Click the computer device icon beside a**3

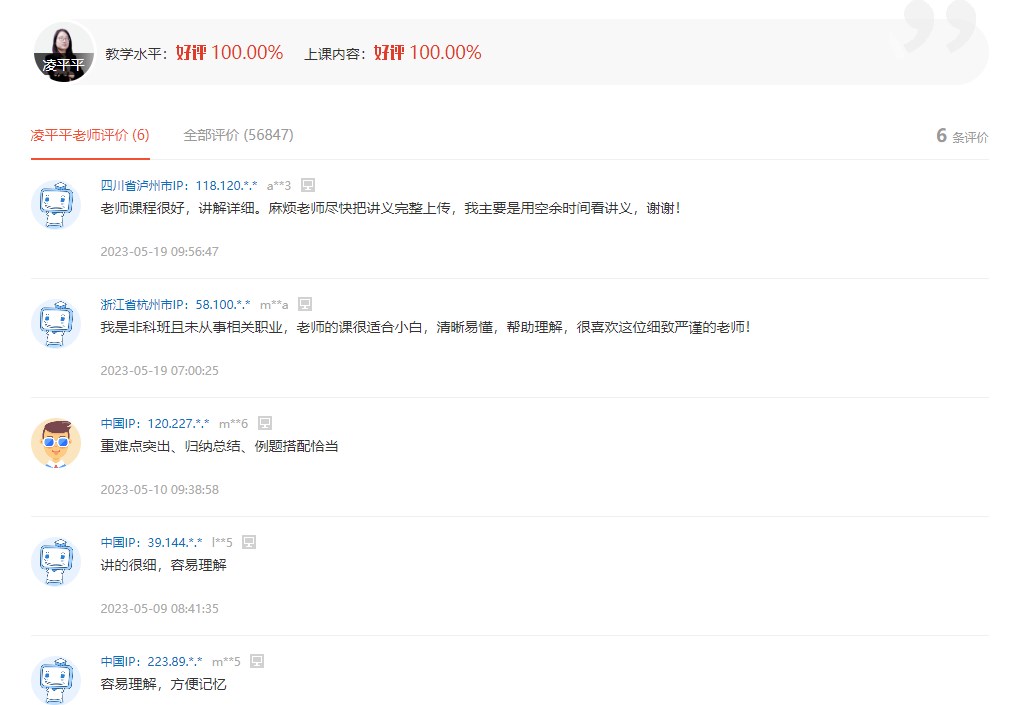coord(308,186)
